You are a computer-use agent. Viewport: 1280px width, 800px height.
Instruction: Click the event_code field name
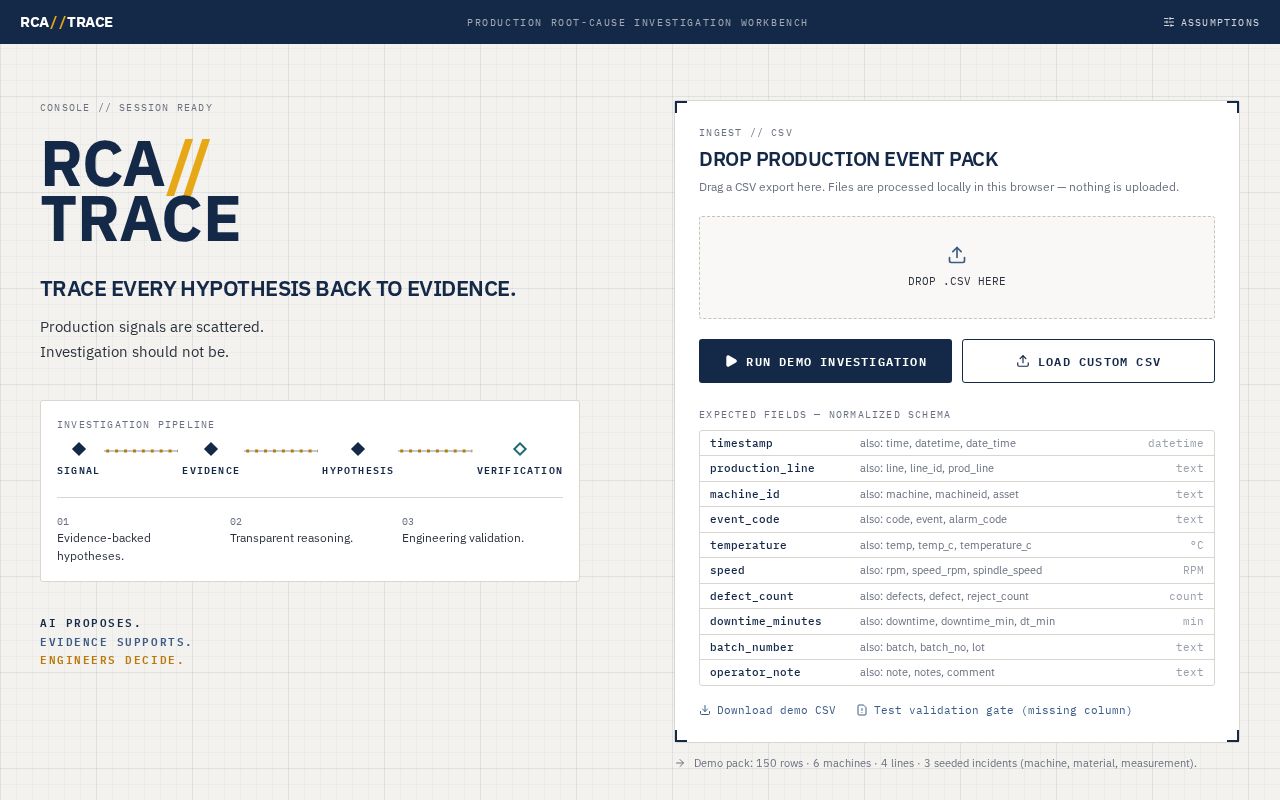(x=745, y=519)
